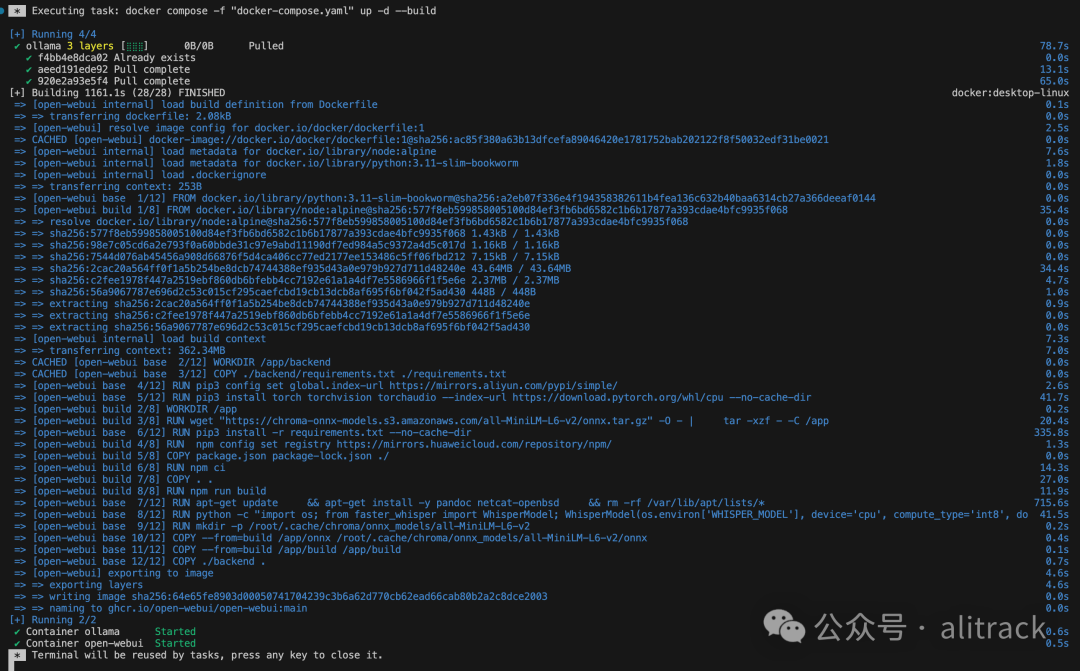Click the "load .dockerignore" line
This screenshot has height=671, width=1080.
(x=140, y=174)
